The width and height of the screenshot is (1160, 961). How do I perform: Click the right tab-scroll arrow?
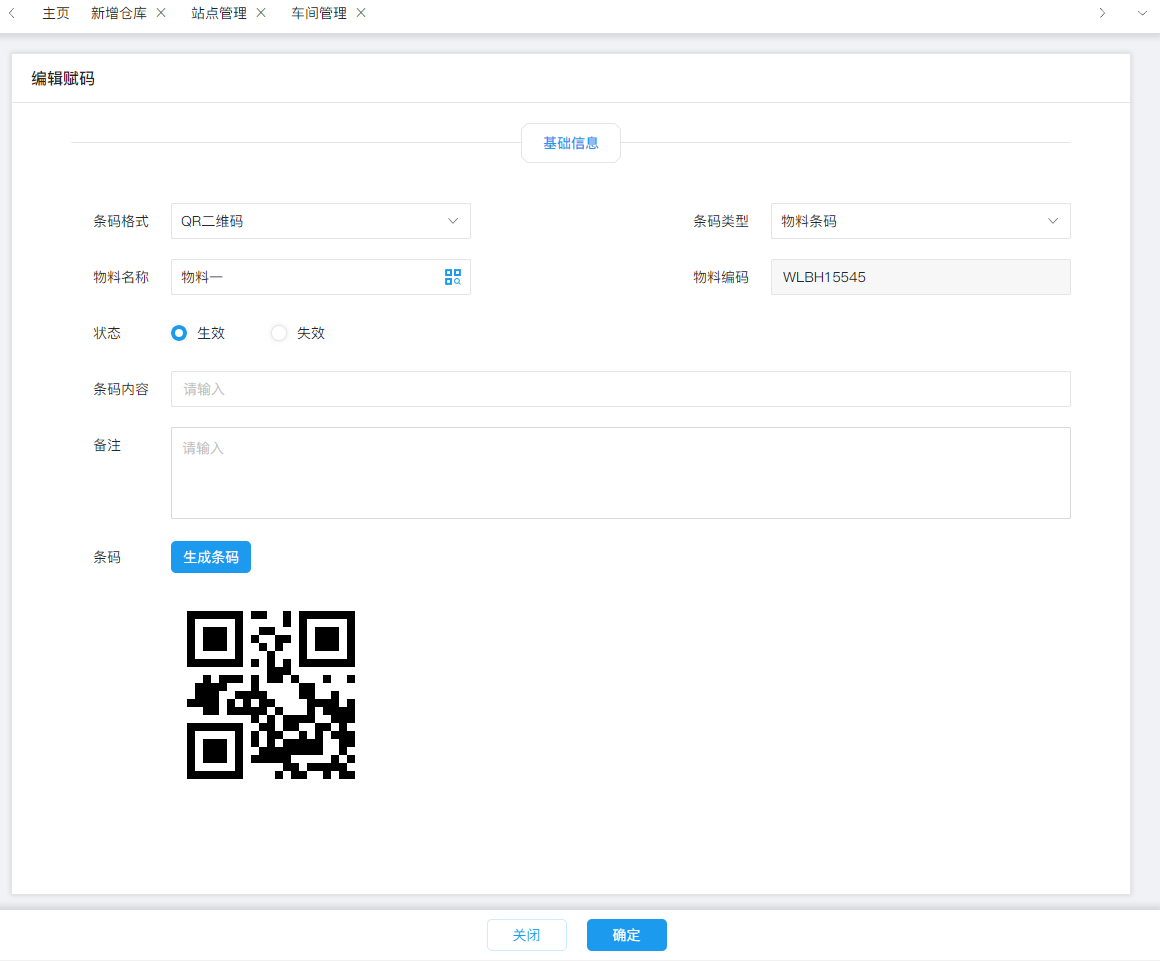click(1102, 13)
